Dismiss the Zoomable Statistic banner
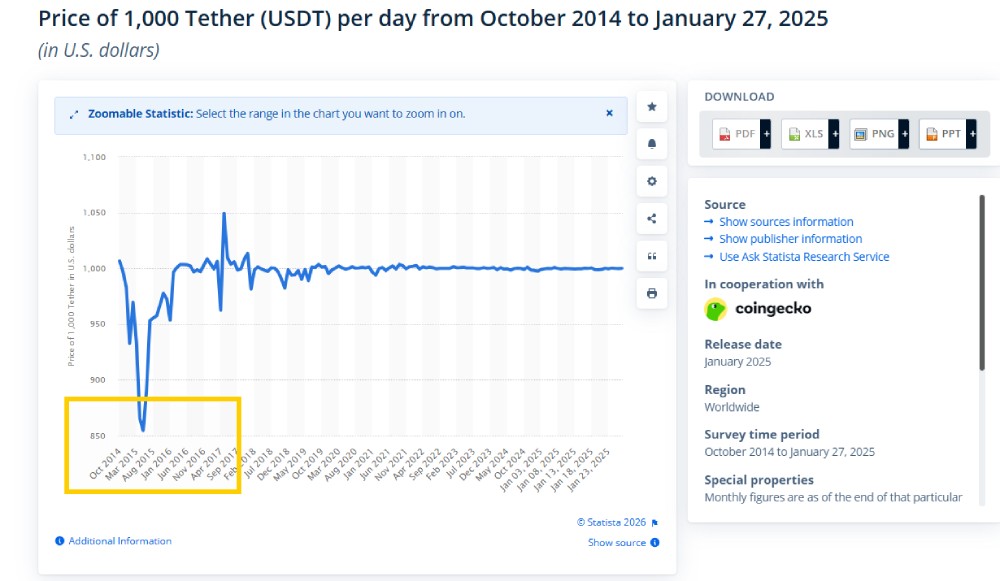The height and width of the screenshot is (581, 1000). click(x=609, y=113)
